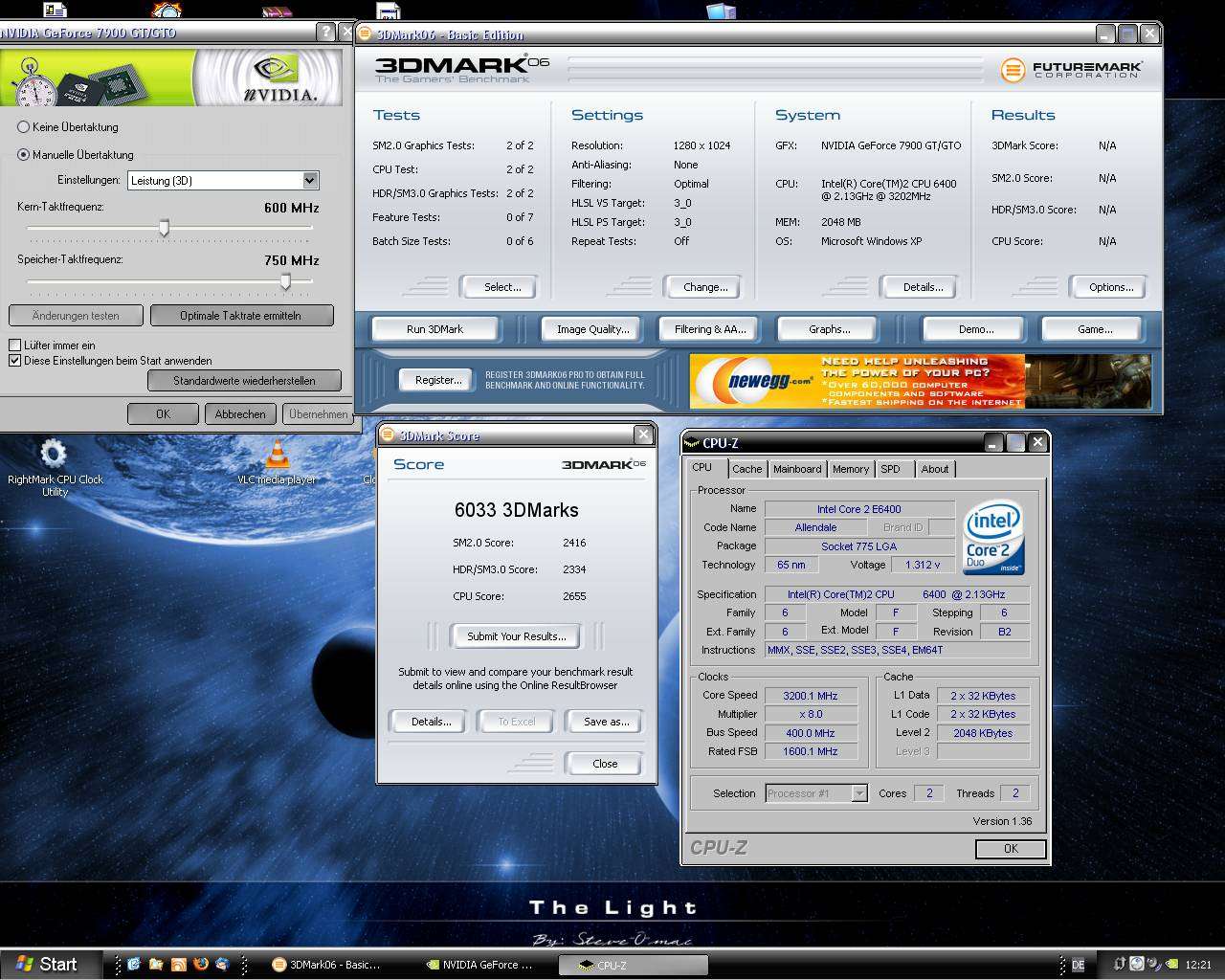Click the CPU-Z title bar chip icon

coord(692,443)
